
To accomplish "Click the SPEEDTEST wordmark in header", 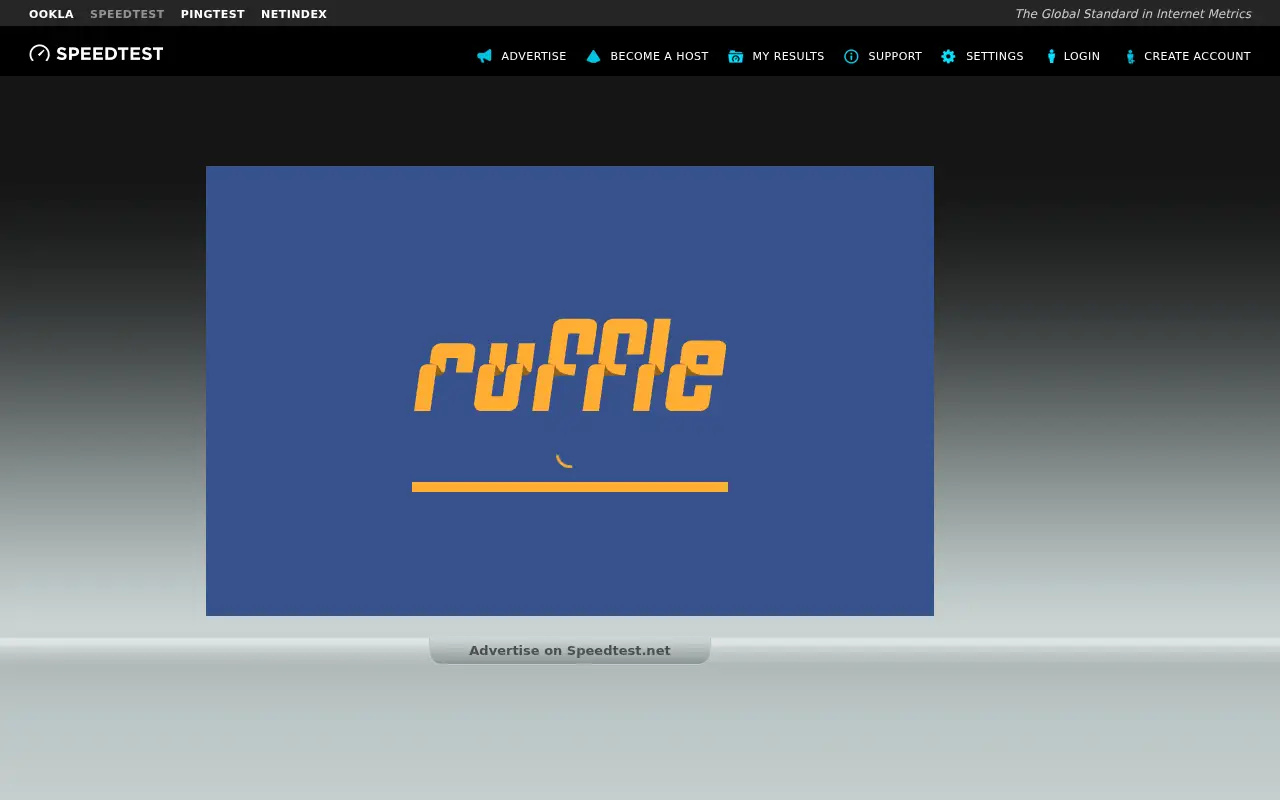I will (109, 54).
